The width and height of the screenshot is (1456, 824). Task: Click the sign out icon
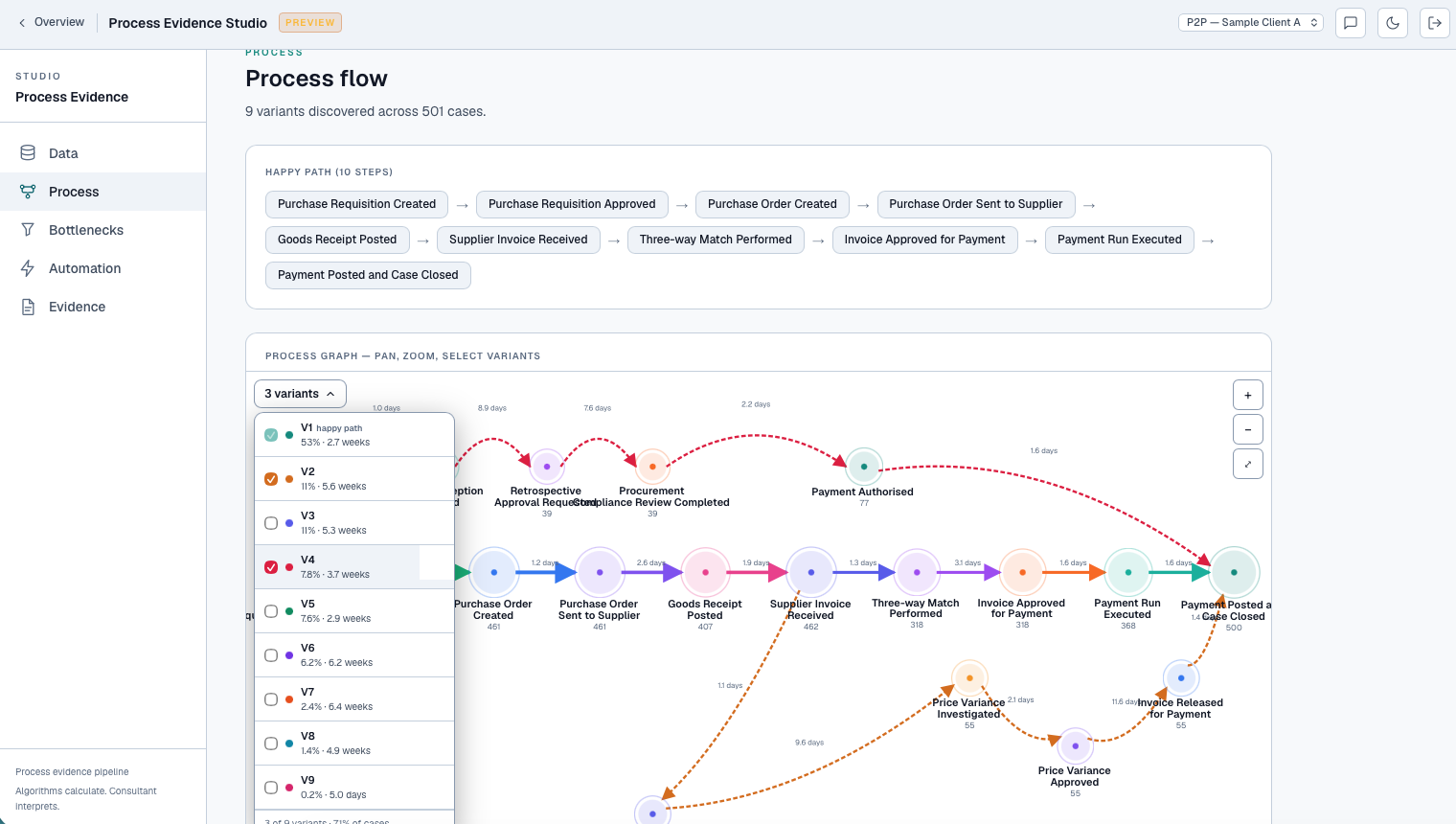point(1435,23)
